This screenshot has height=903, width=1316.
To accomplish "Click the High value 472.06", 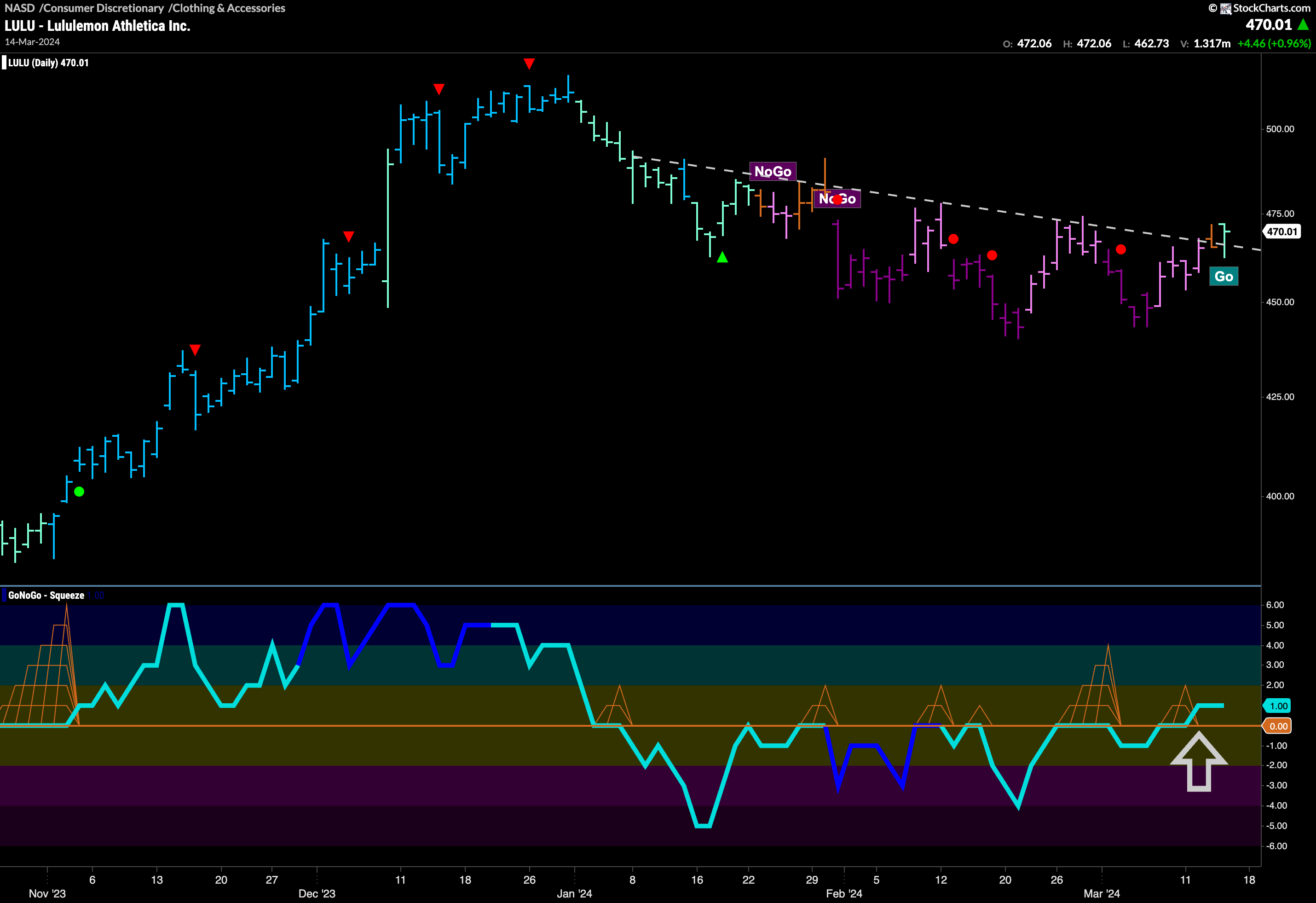I will (x=1094, y=44).
